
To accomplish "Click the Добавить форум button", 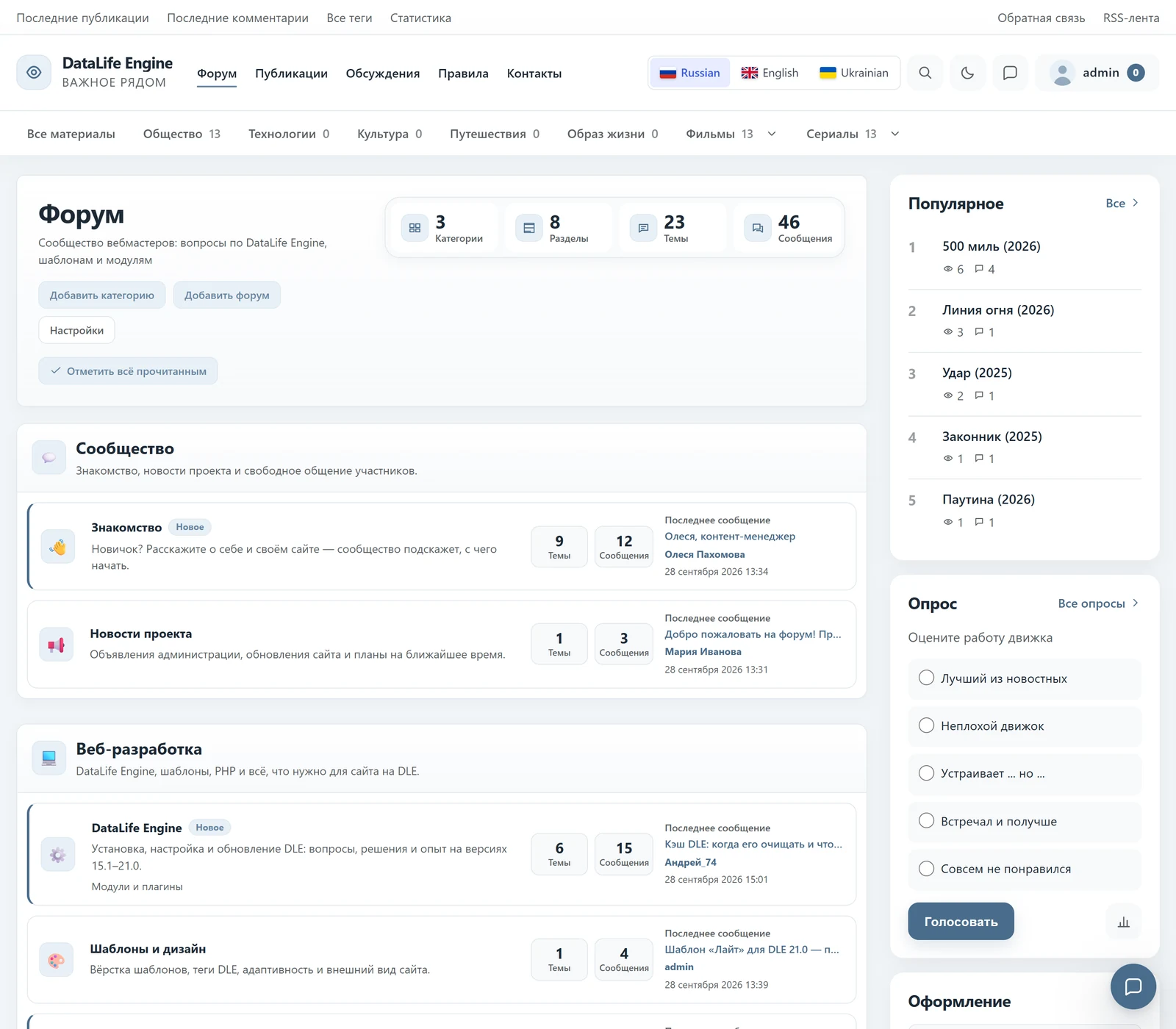I will point(227,295).
